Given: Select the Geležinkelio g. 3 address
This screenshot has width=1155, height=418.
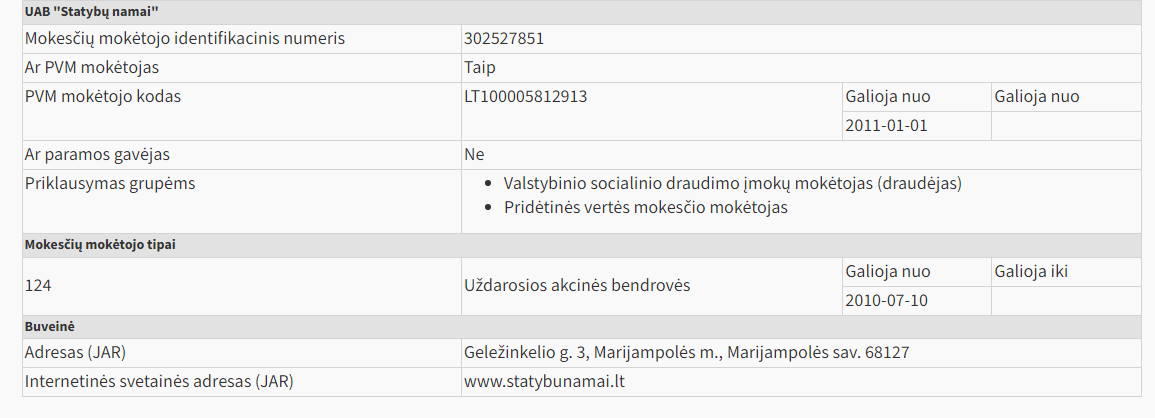Looking at the screenshot, I should 686,353.
